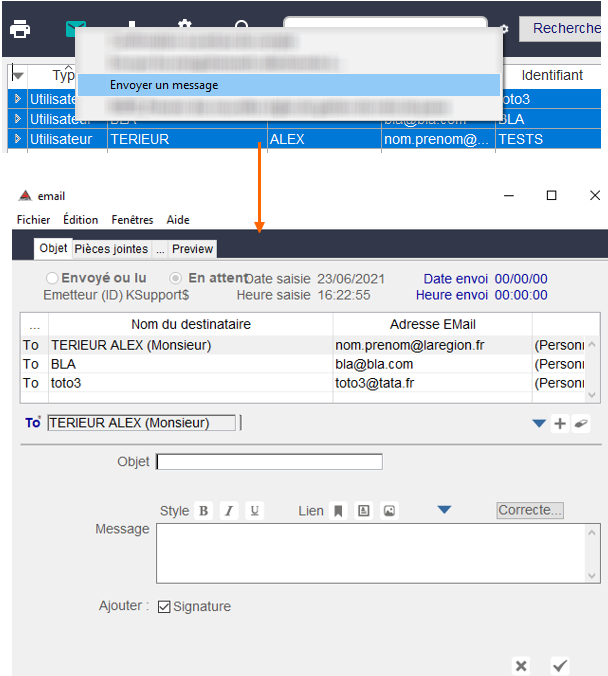Switch to the Pièces jointes tab

(x=111, y=249)
